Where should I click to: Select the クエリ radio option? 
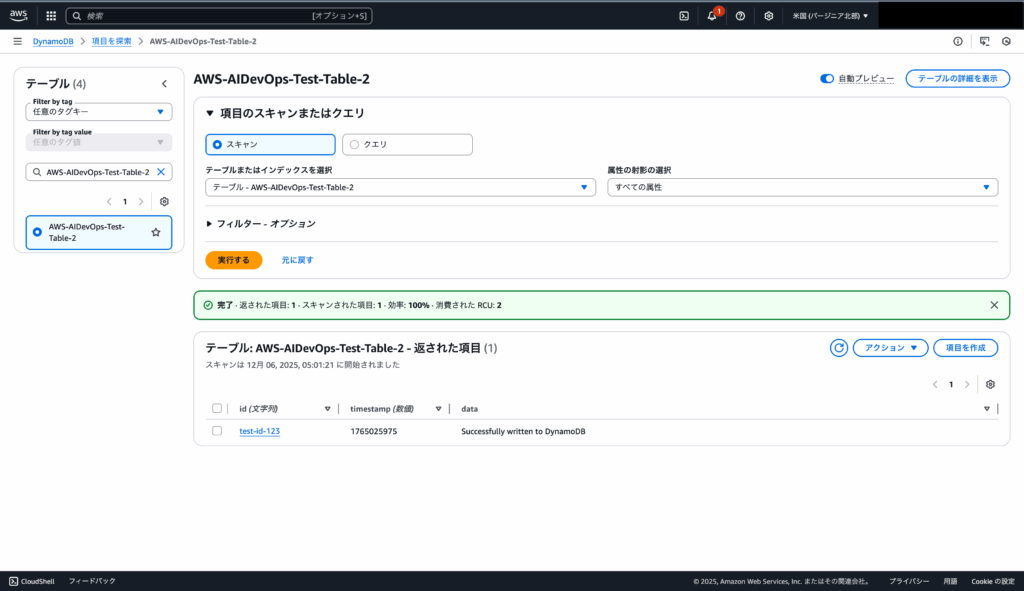[x=354, y=145]
